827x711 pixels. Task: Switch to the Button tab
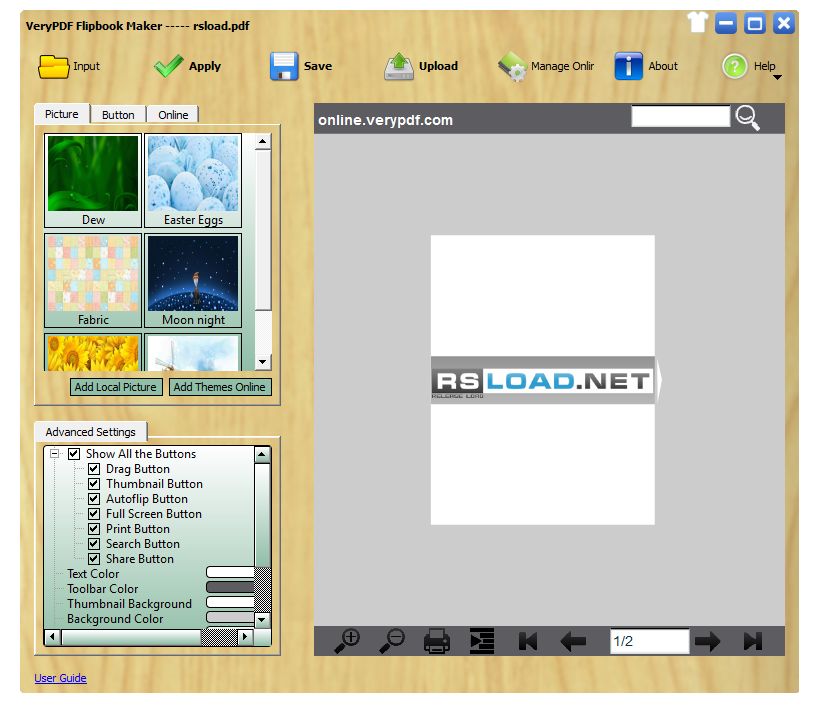pyautogui.click(x=118, y=114)
